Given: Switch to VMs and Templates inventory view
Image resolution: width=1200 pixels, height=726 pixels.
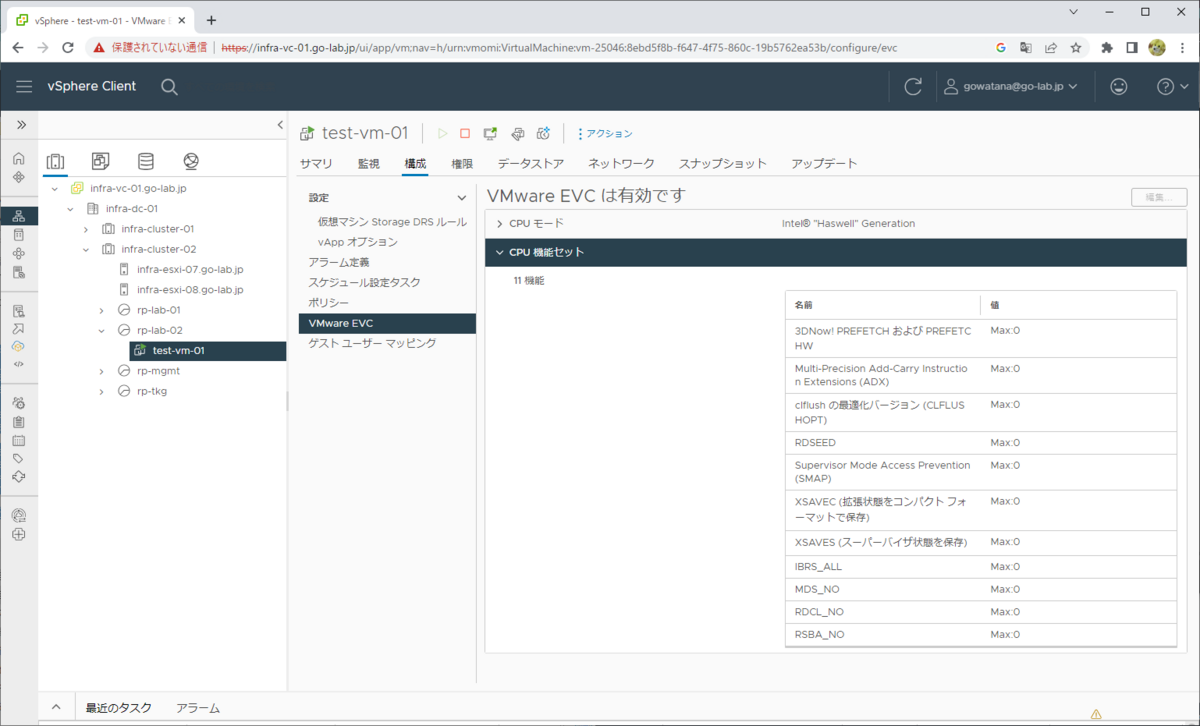Looking at the screenshot, I should point(100,161).
